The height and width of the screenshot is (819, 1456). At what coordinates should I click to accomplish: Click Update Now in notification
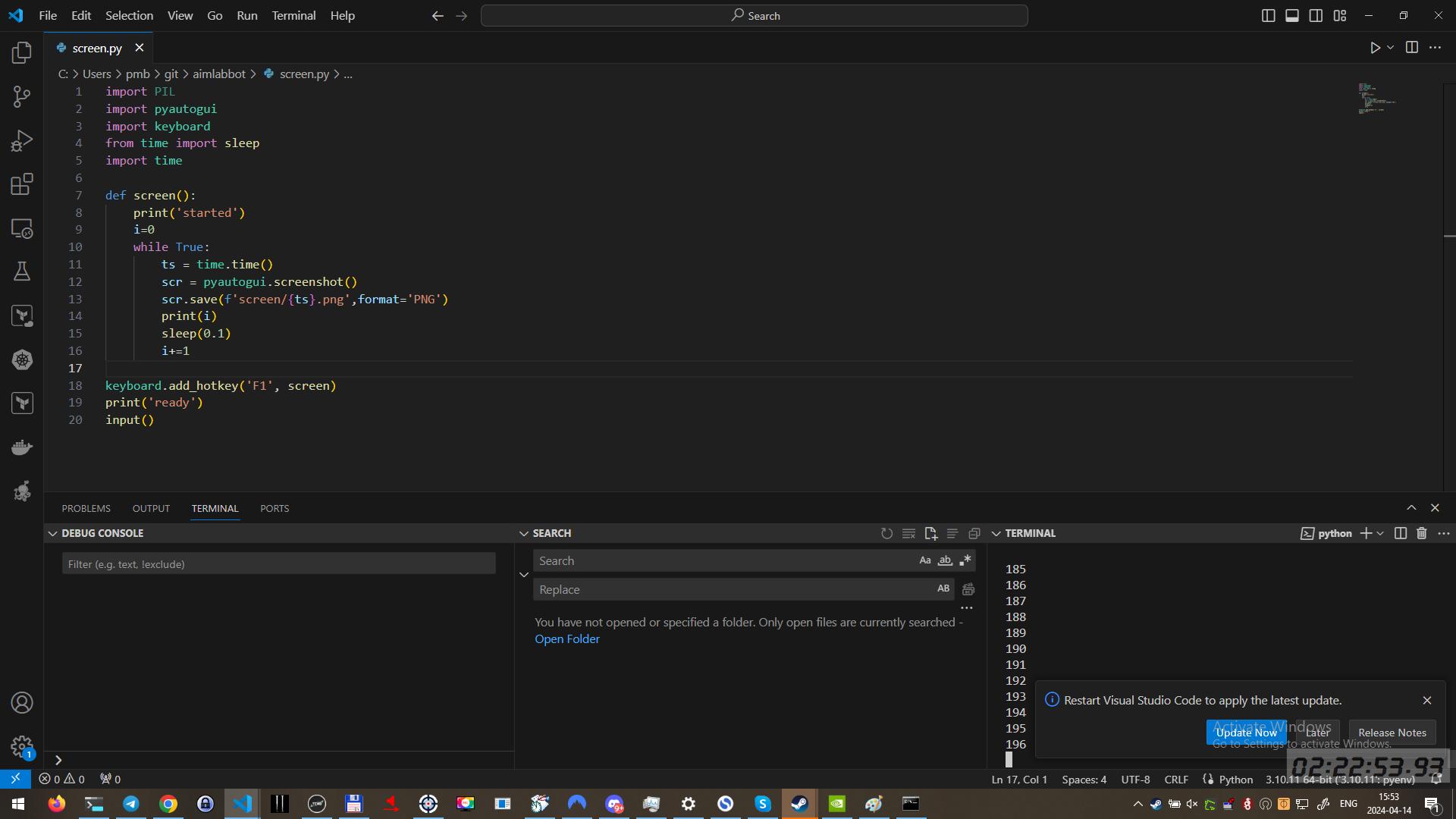1246,733
